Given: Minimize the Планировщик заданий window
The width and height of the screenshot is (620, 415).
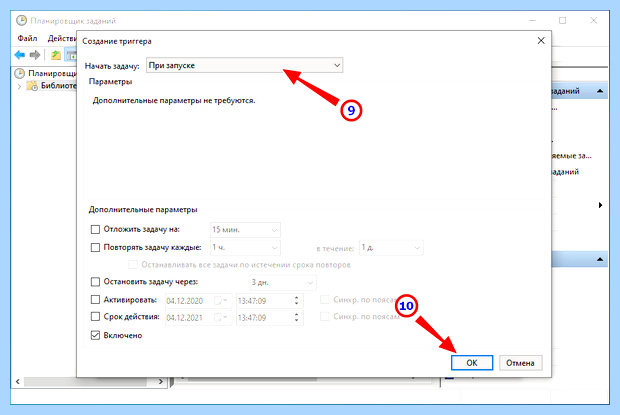Looking at the screenshot, I should (x=532, y=21).
